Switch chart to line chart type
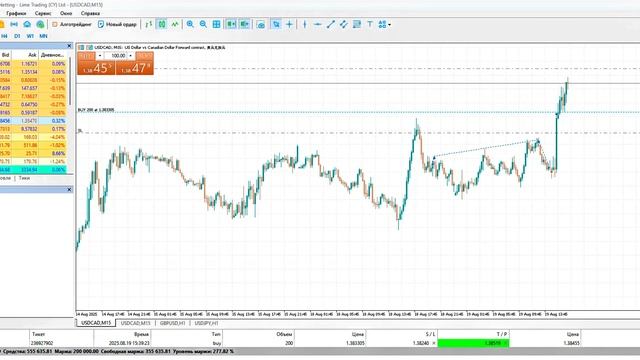 coord(175,24)
